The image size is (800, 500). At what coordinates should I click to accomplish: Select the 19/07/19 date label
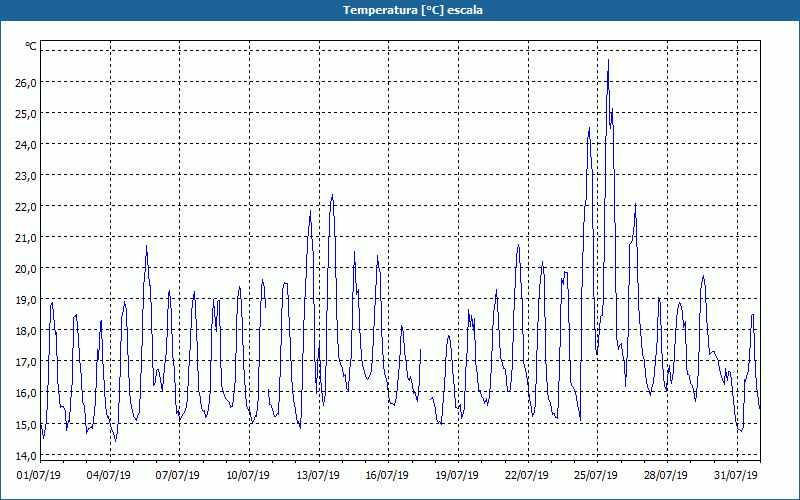(x=457, y=476)
